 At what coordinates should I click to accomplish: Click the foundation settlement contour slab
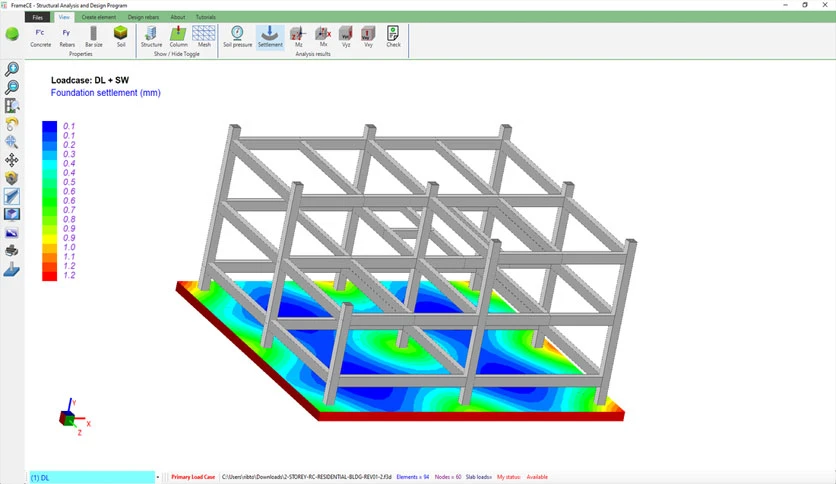tap(400, 351)
